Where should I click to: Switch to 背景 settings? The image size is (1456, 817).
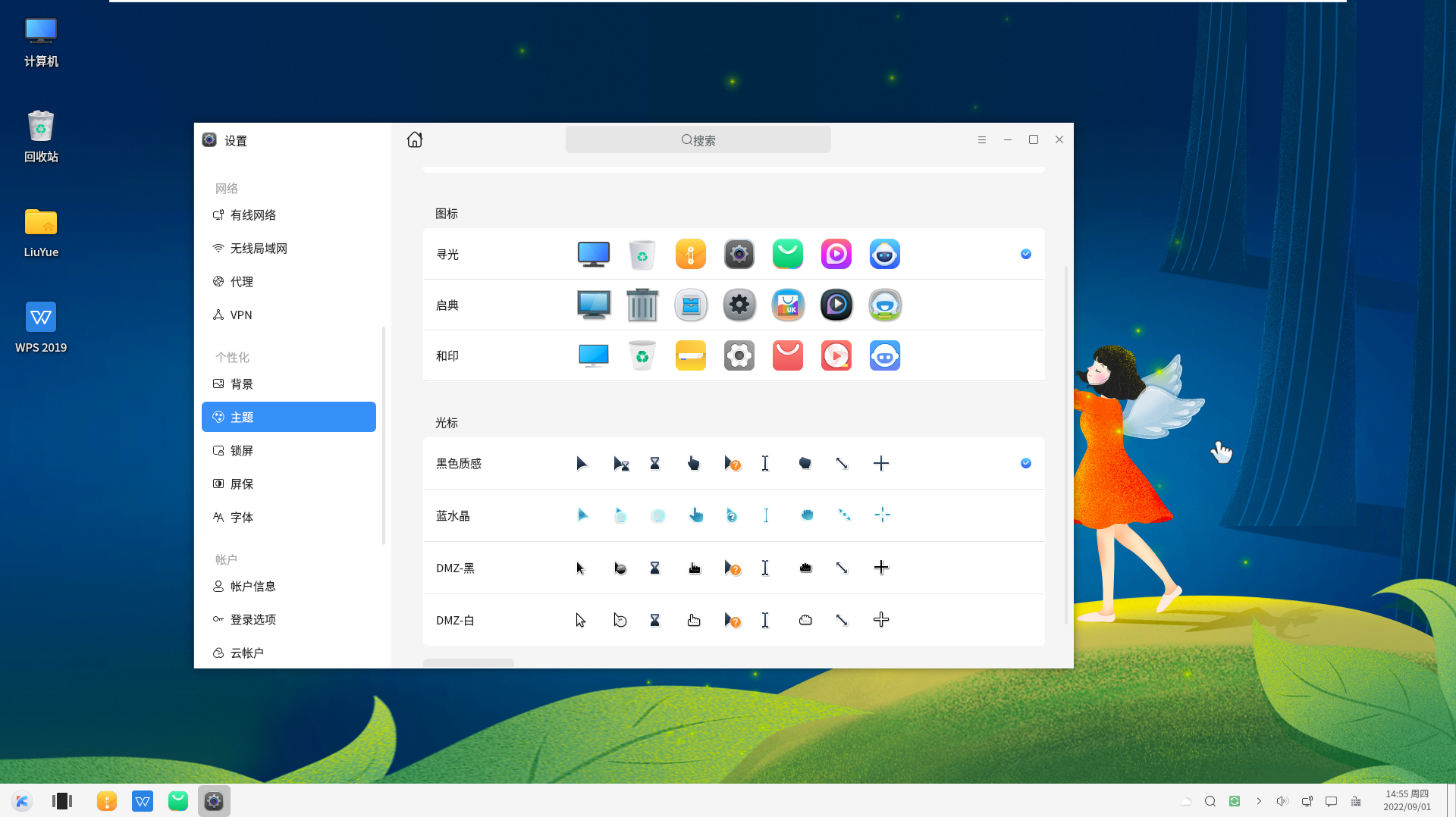click(289, 384)
